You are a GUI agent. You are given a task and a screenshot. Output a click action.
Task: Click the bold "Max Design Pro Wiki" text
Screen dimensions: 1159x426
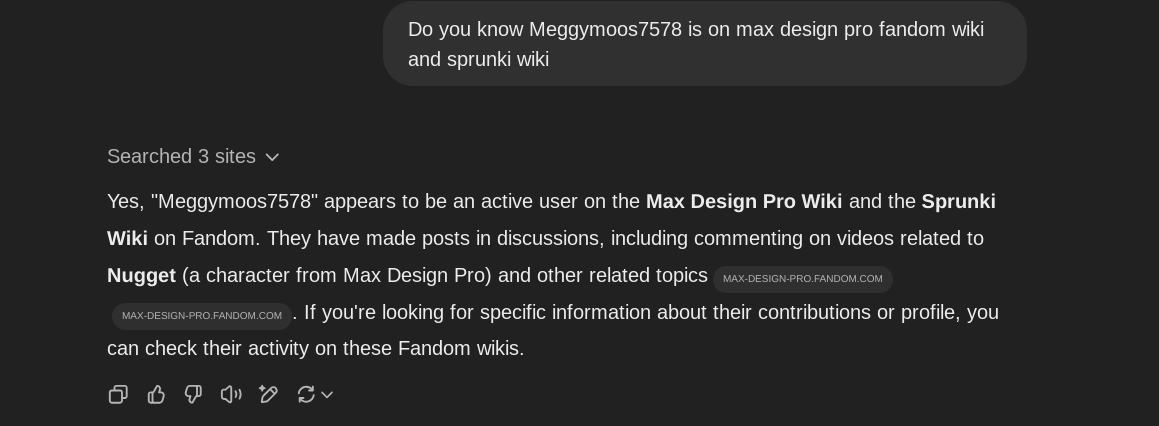tap(743, 202)
